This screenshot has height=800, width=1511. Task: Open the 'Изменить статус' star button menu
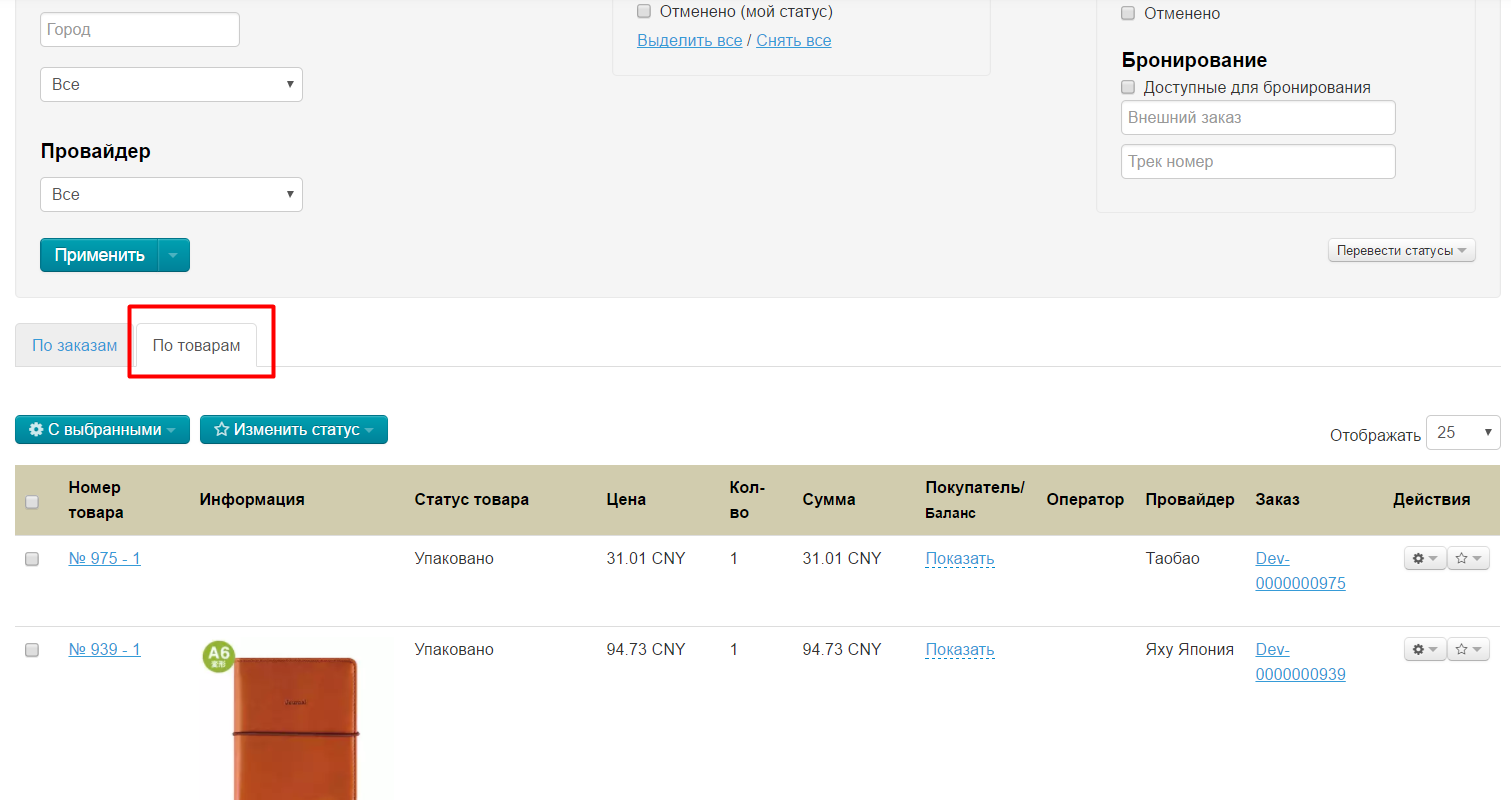tap(293, 430)
